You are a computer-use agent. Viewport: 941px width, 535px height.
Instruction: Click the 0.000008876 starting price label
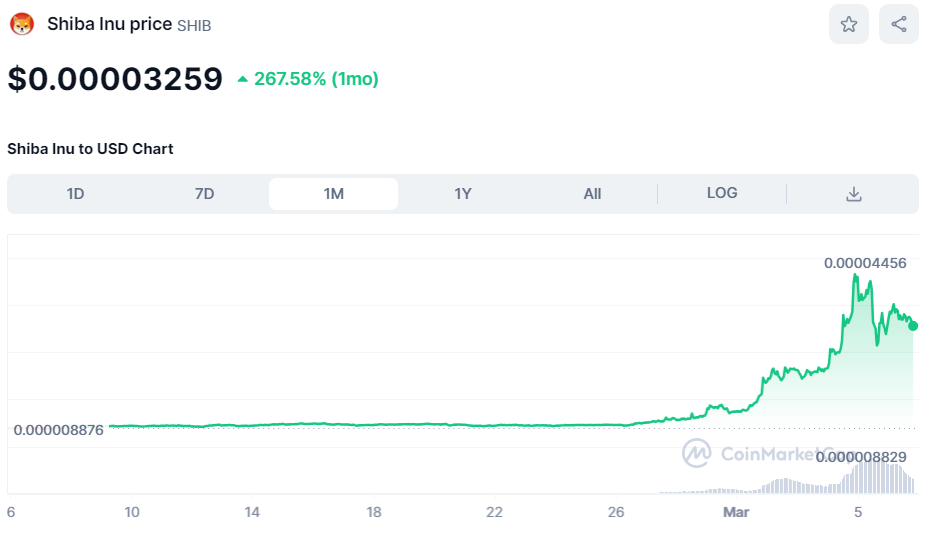point(58,430)
